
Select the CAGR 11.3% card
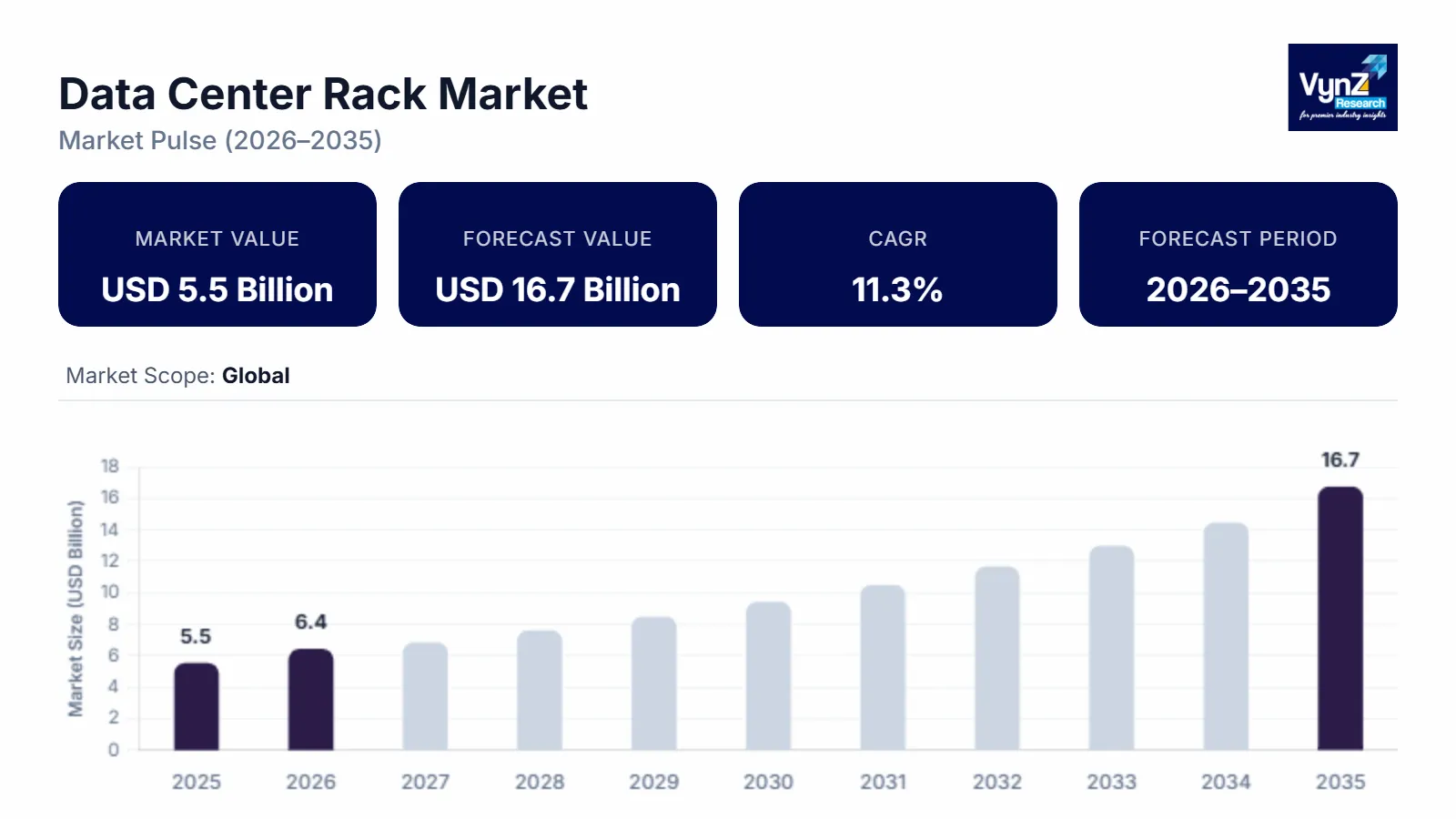click(x=897, y=254)
